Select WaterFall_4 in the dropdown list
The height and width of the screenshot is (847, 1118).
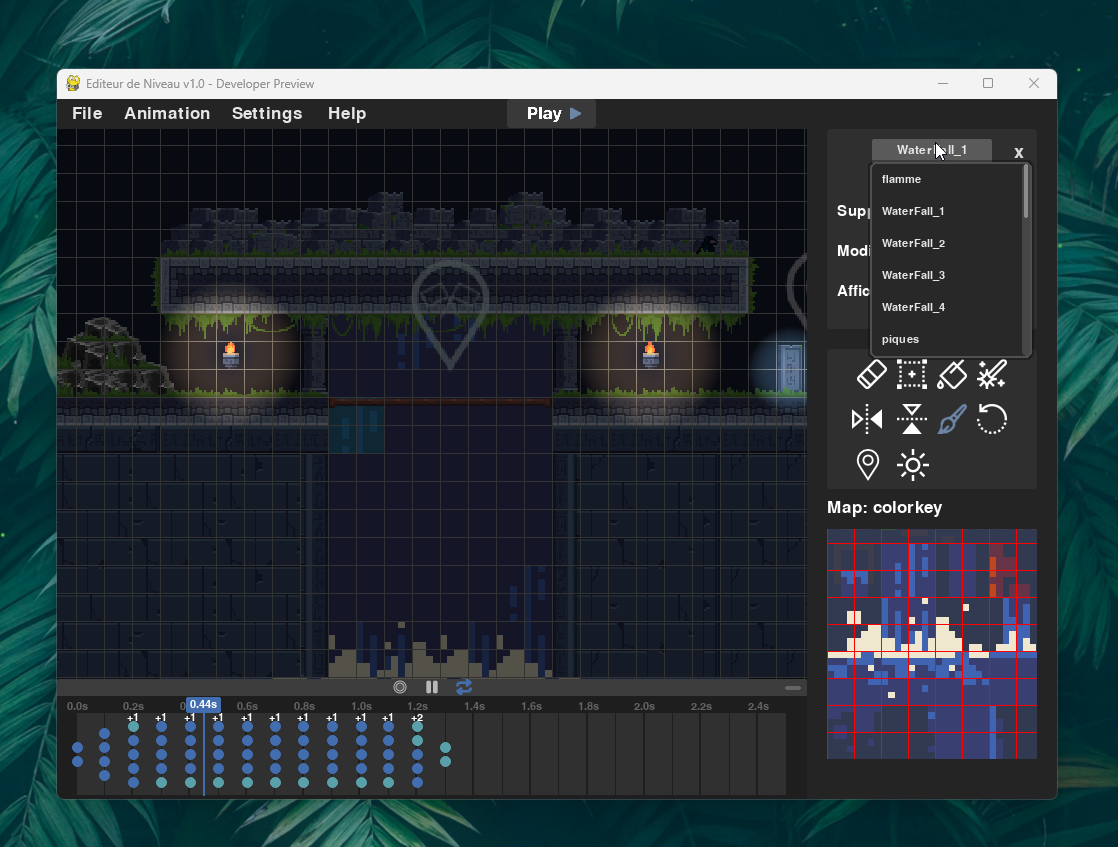click(947, 307)
